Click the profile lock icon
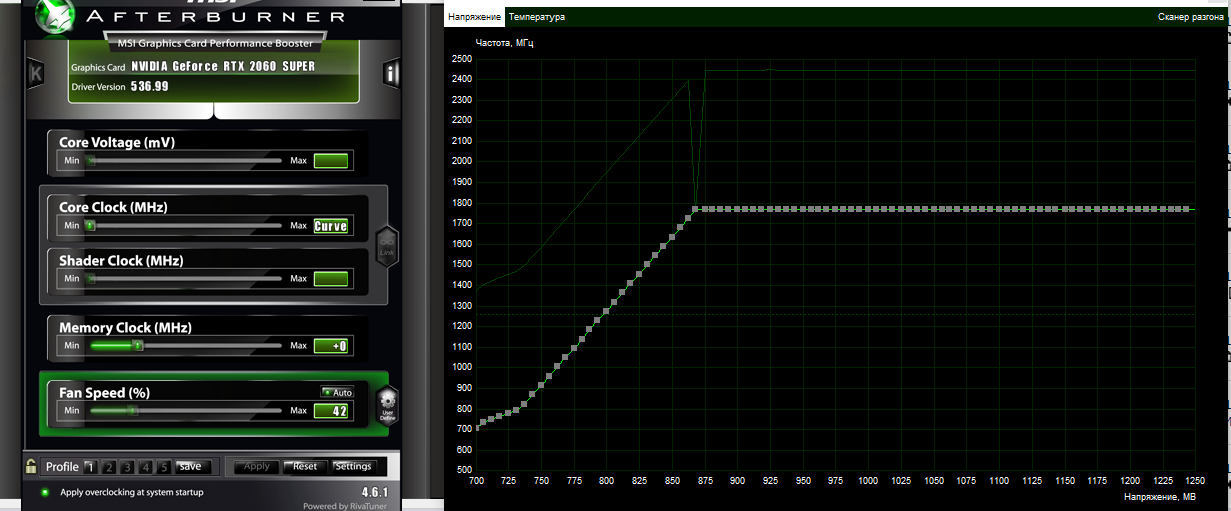 32,466
